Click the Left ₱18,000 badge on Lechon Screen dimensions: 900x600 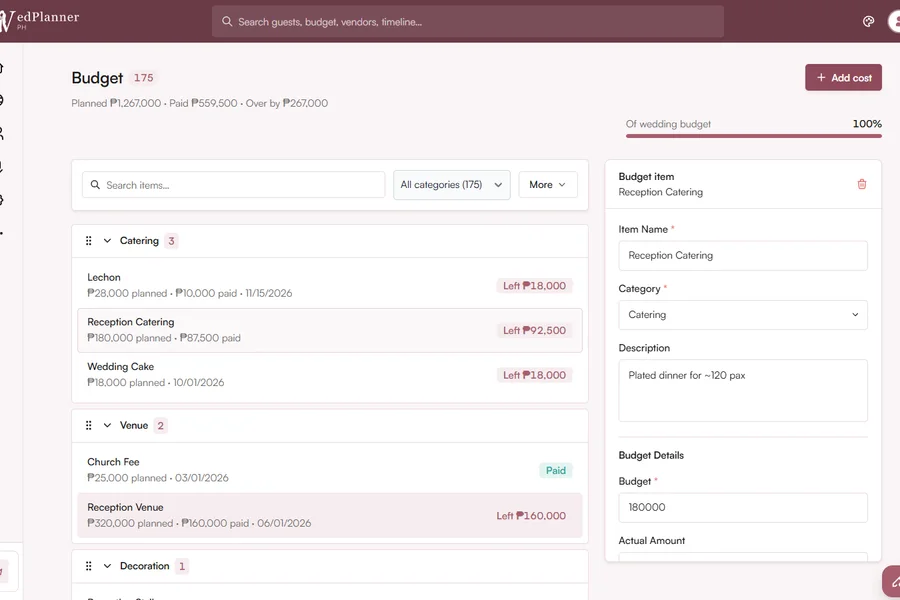(x=534, y=285)
